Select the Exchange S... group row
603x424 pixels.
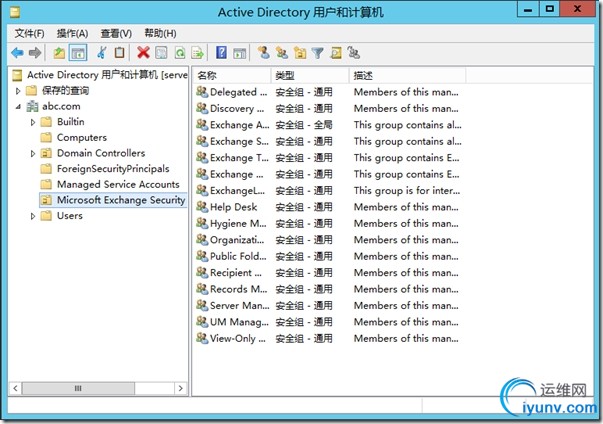pyautogui.click(x=233, y=141)
